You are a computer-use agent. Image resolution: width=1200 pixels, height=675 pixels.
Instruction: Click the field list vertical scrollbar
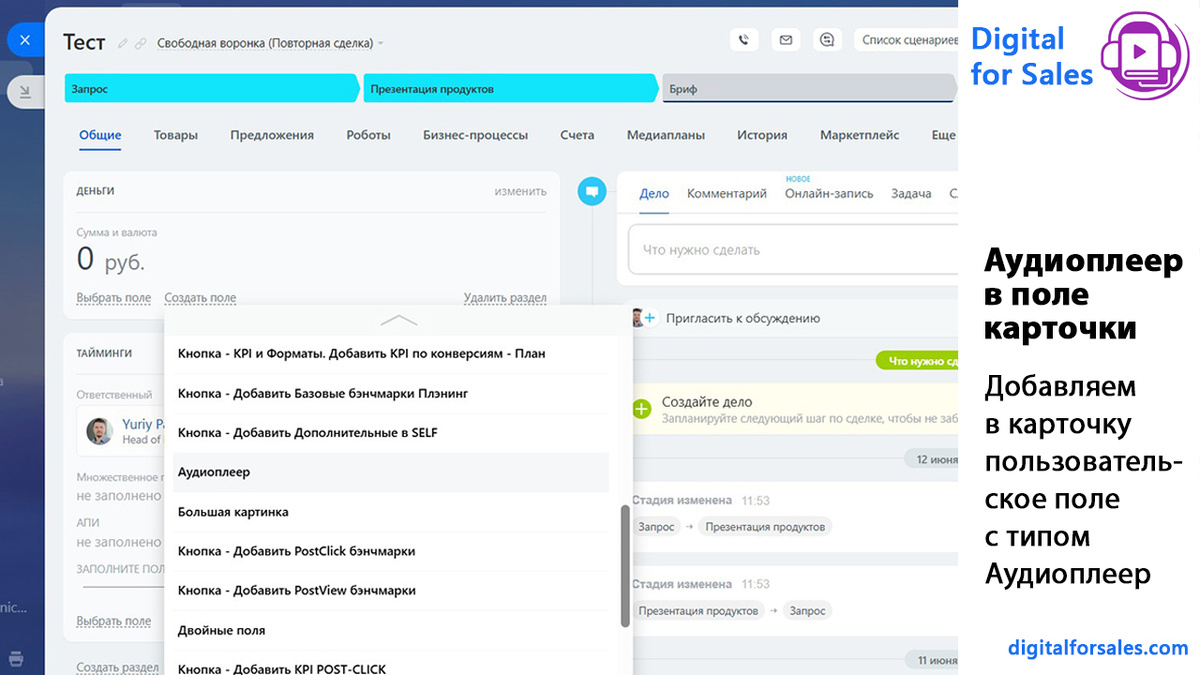point(626,566)
